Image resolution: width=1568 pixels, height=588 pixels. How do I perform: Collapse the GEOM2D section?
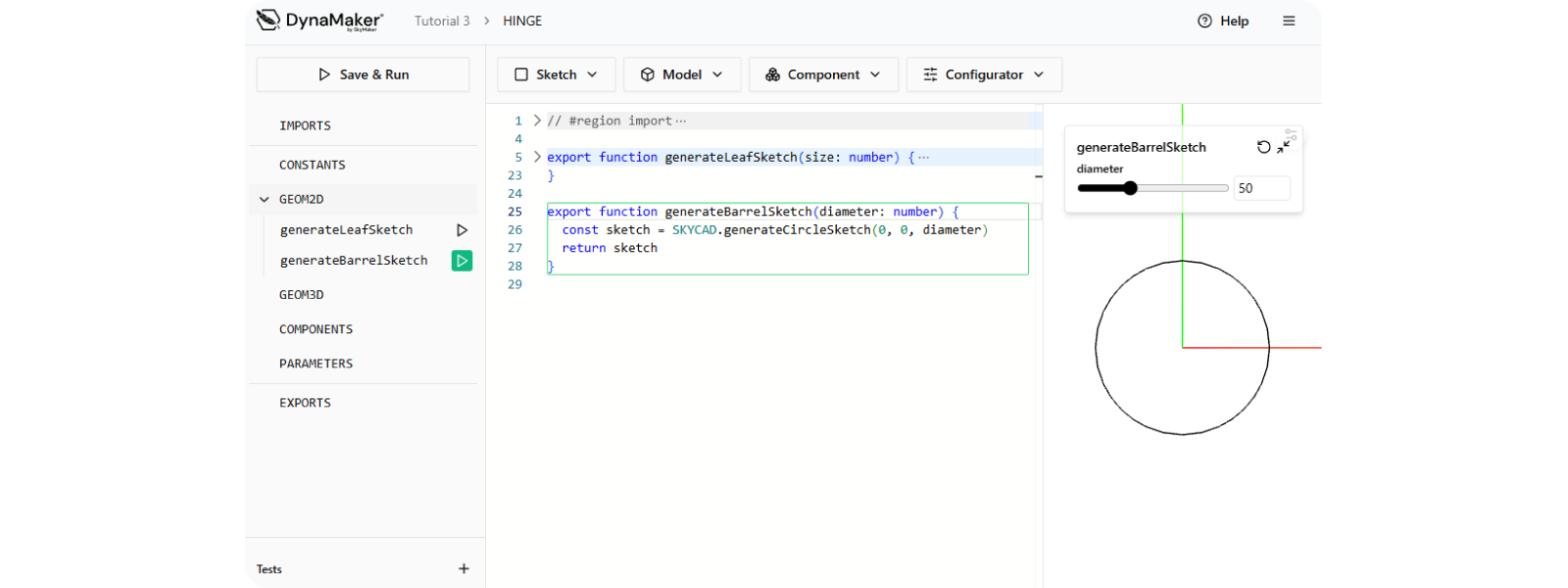[x=264, y=199]
